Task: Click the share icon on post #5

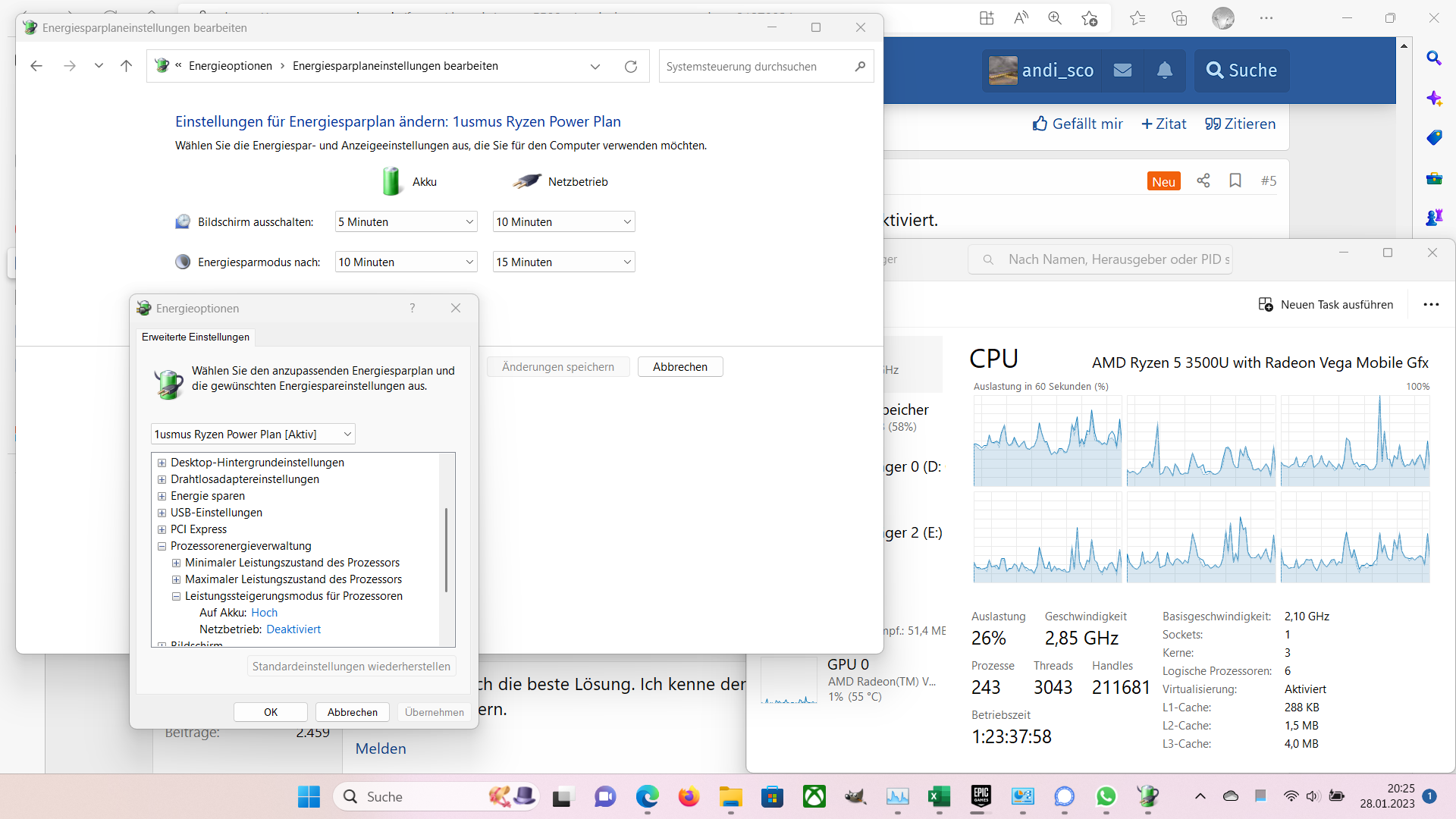Action: pos(1203,180)
